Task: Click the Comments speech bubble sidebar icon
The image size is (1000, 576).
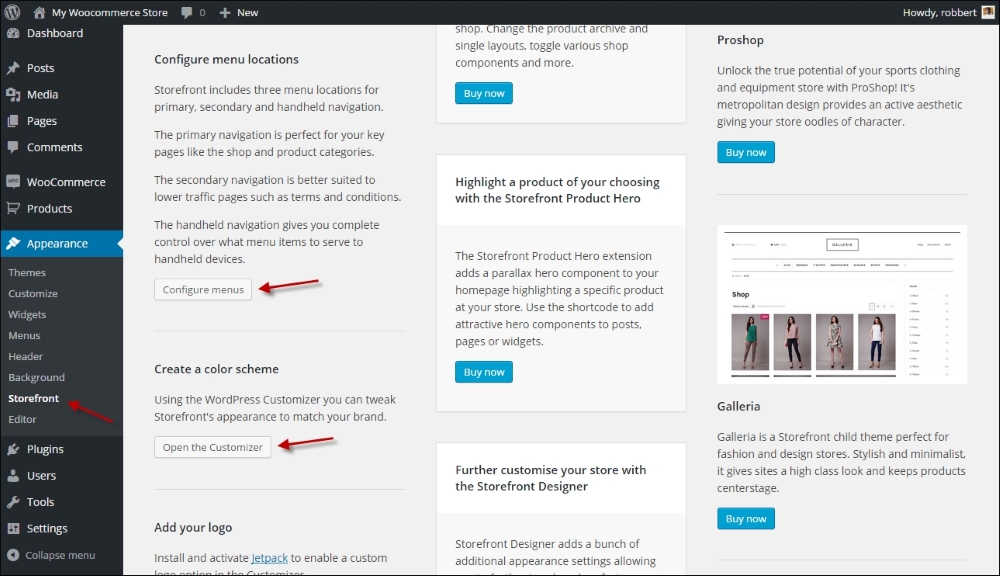Action: [x=13, y=147]
